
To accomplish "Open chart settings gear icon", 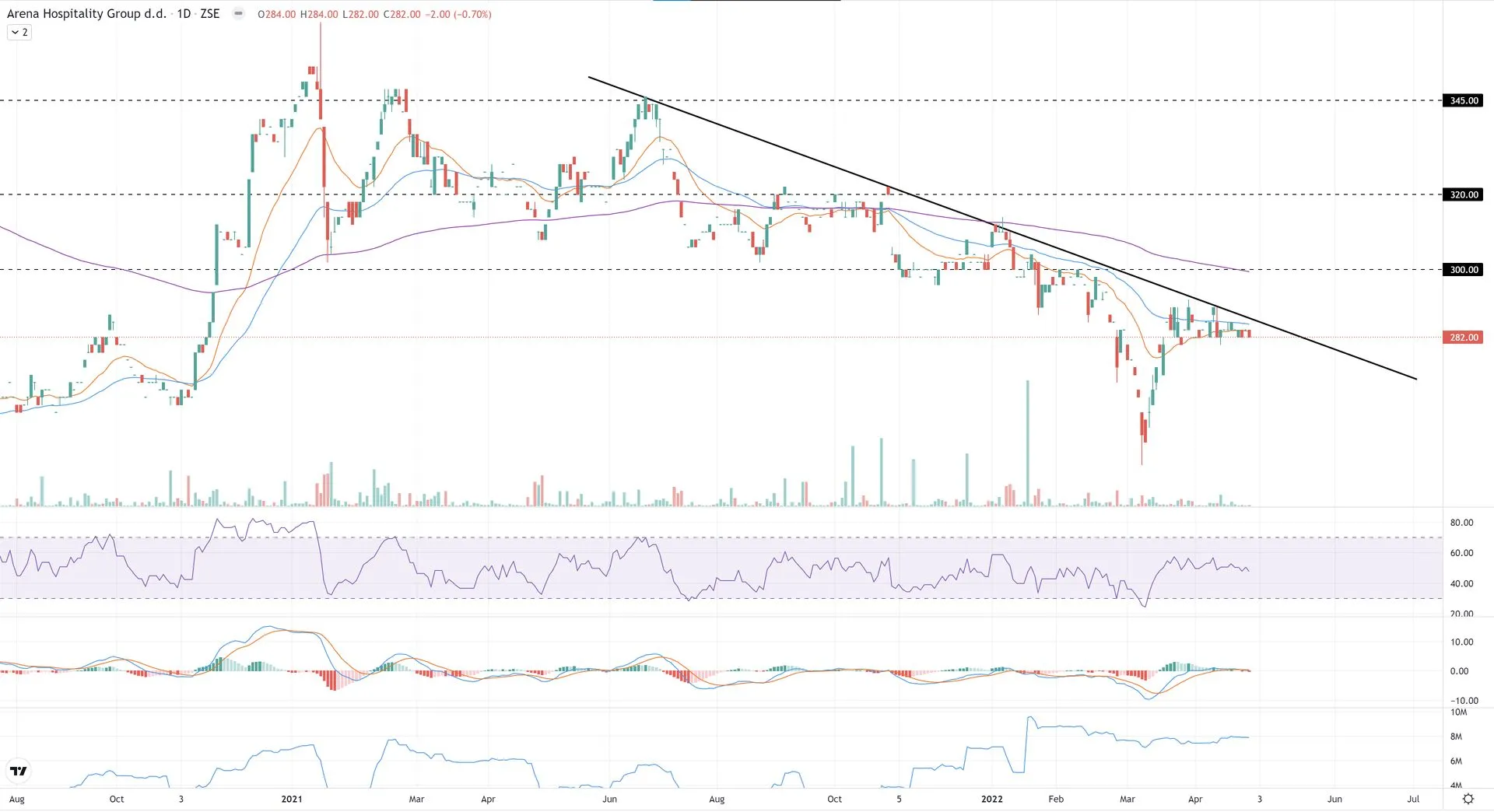I will point(1468,799).
